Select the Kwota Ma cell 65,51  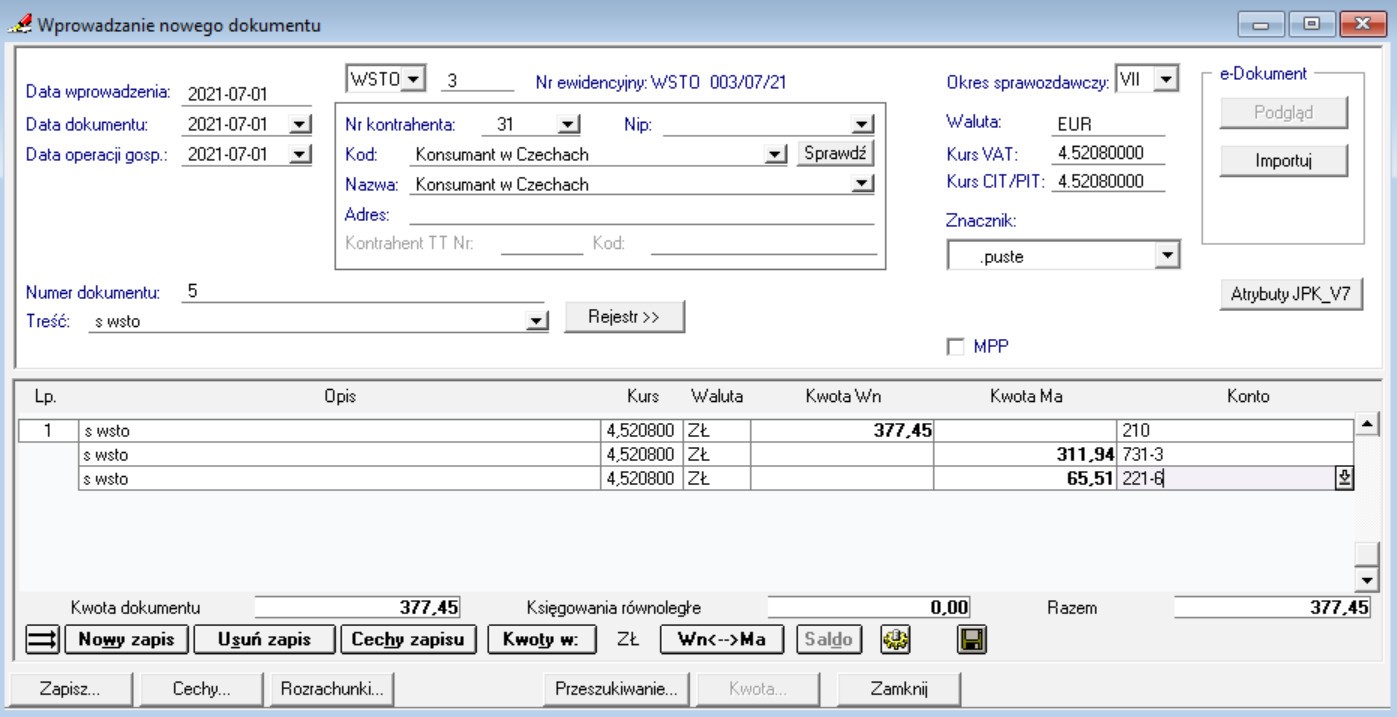pyautogui.click(x=1024, y=478)
